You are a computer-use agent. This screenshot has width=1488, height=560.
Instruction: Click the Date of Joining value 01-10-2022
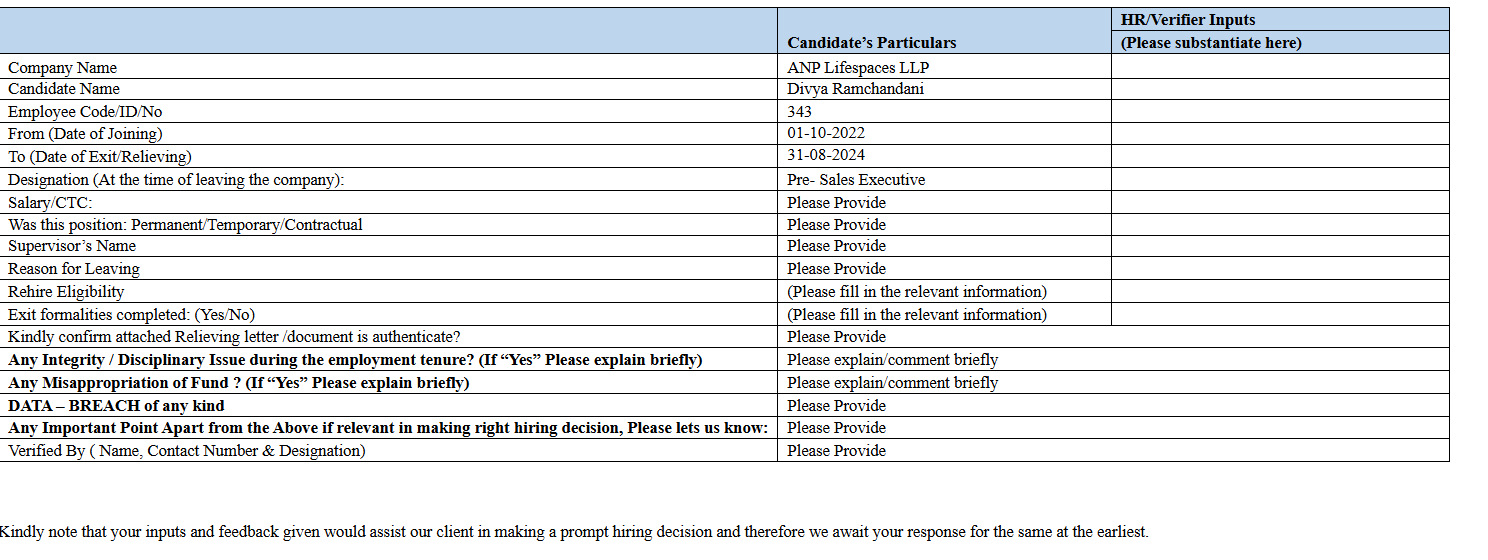tap(826, 133)
